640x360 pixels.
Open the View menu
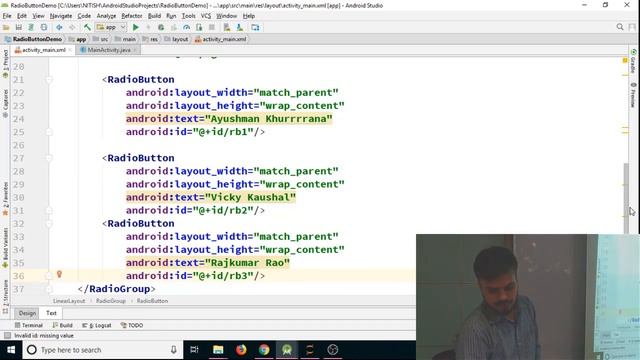(38, 16)
